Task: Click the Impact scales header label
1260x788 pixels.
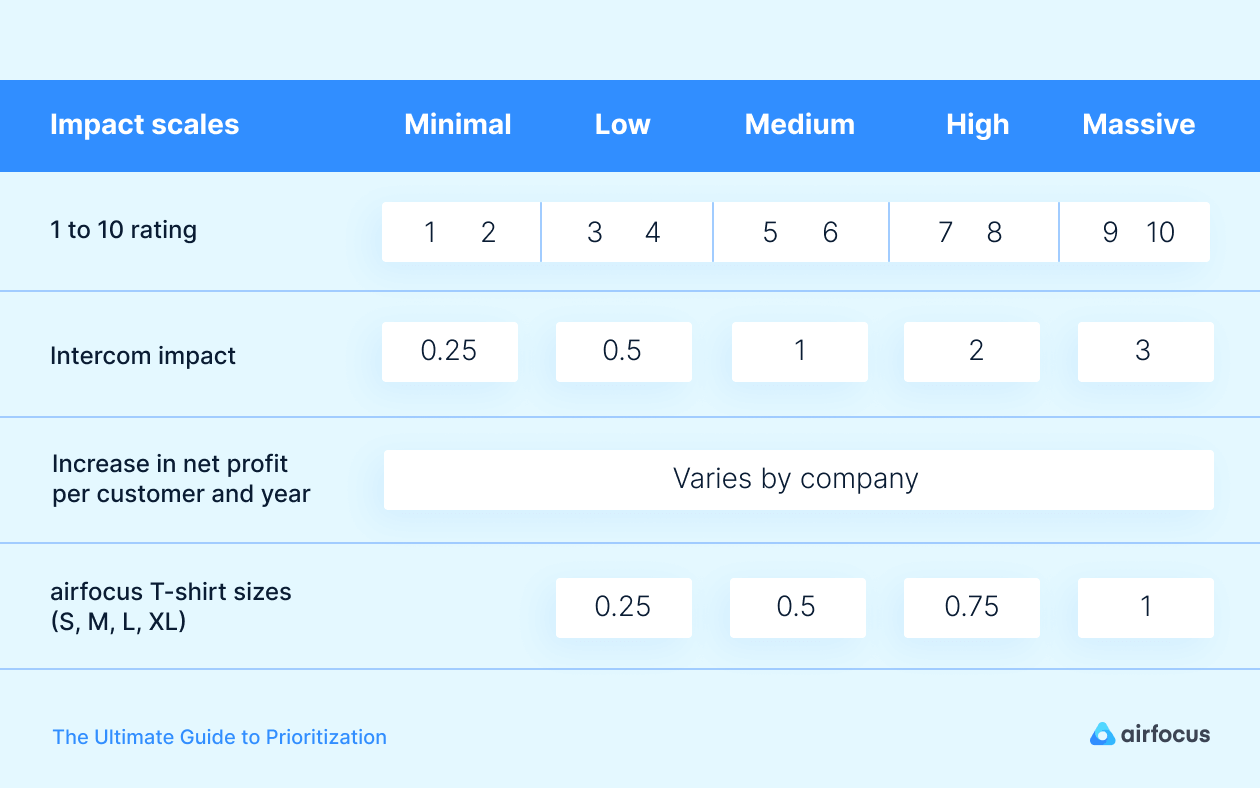Action: [144, 125]
